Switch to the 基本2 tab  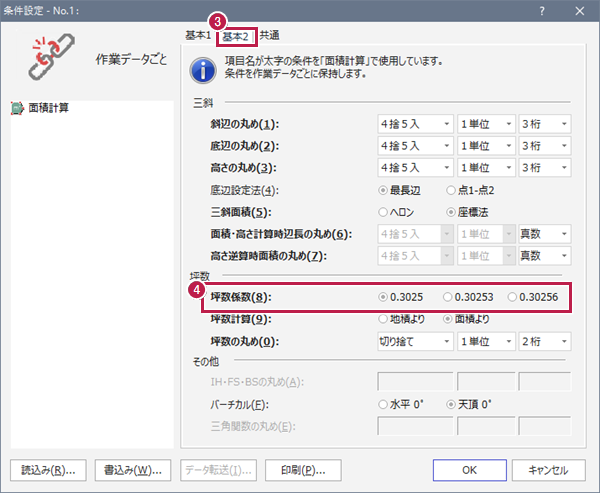[236, 35]
